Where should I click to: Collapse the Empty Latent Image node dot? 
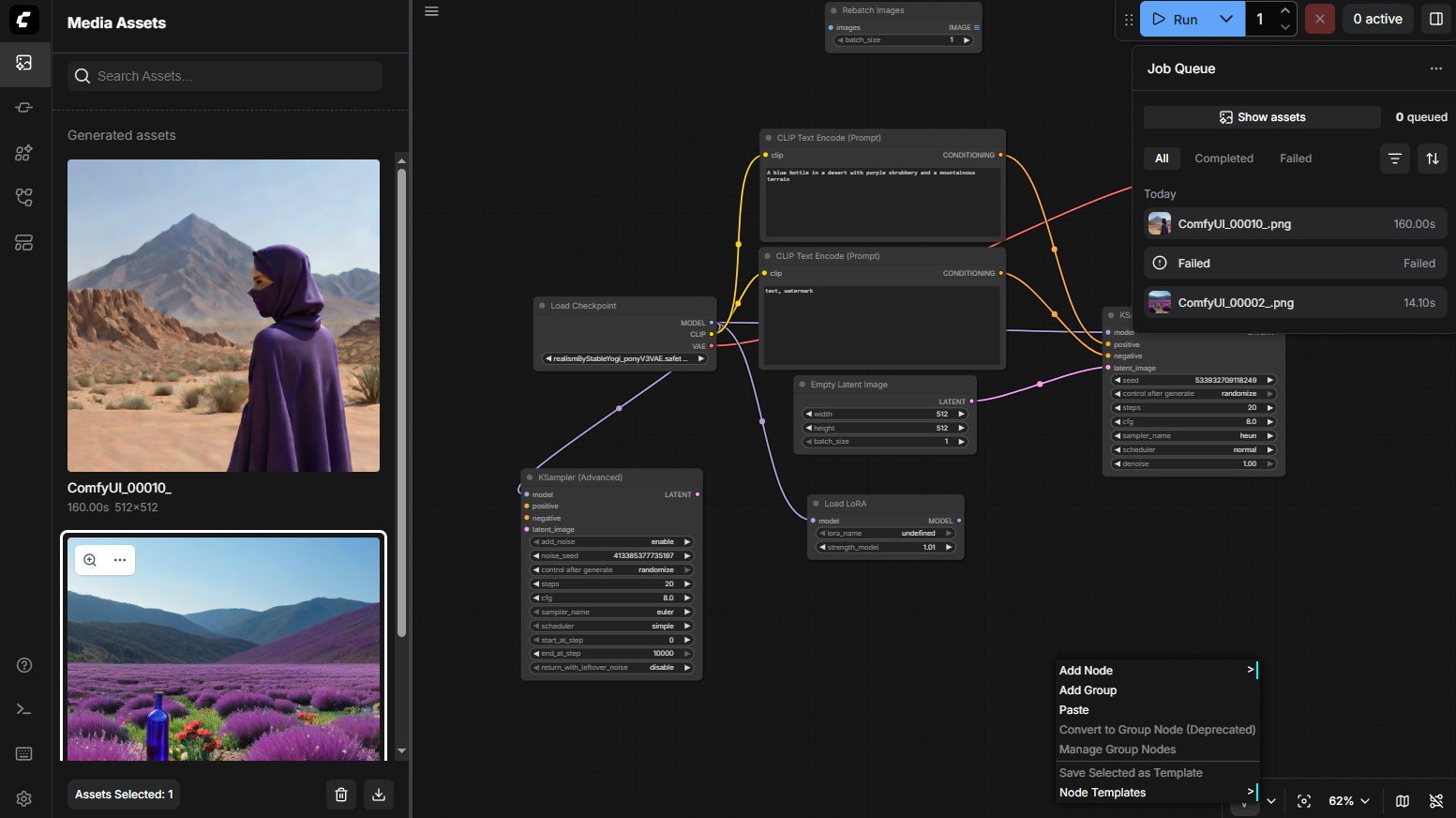[x=803, y=385]
